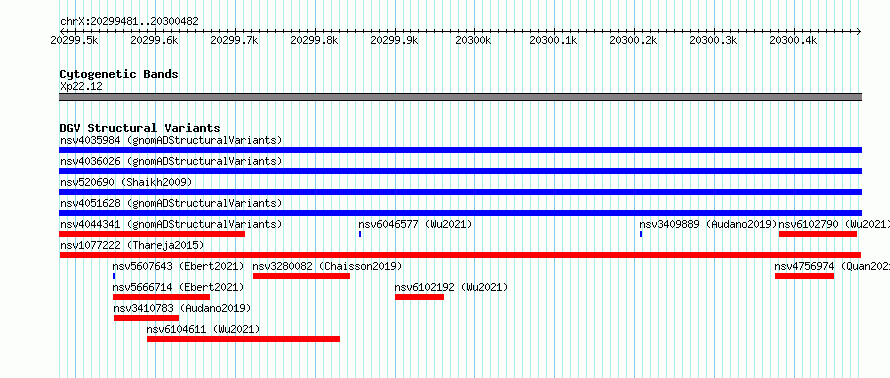Click the nsv6046577 (Wu2021) label
The height and width of the screenshot is (378, 890).
point(415,224)
